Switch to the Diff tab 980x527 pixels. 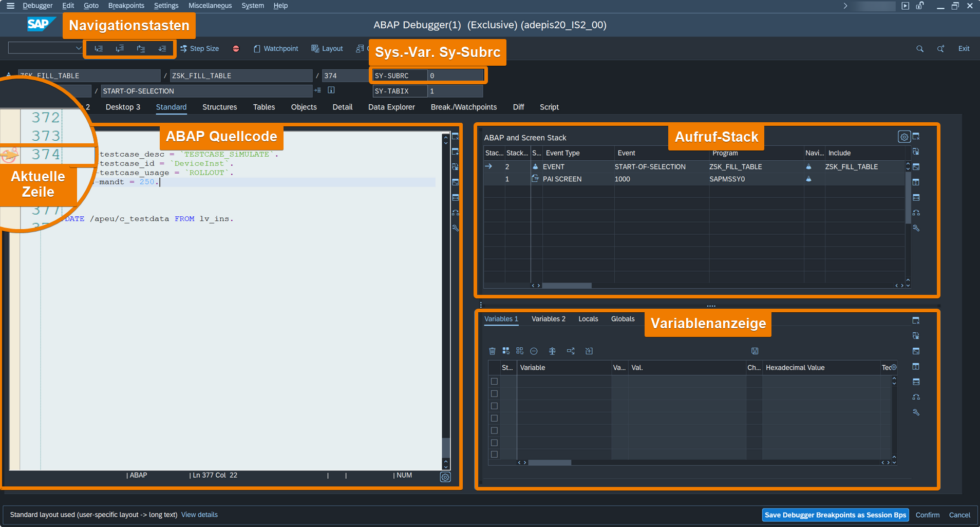click(519, 107)
